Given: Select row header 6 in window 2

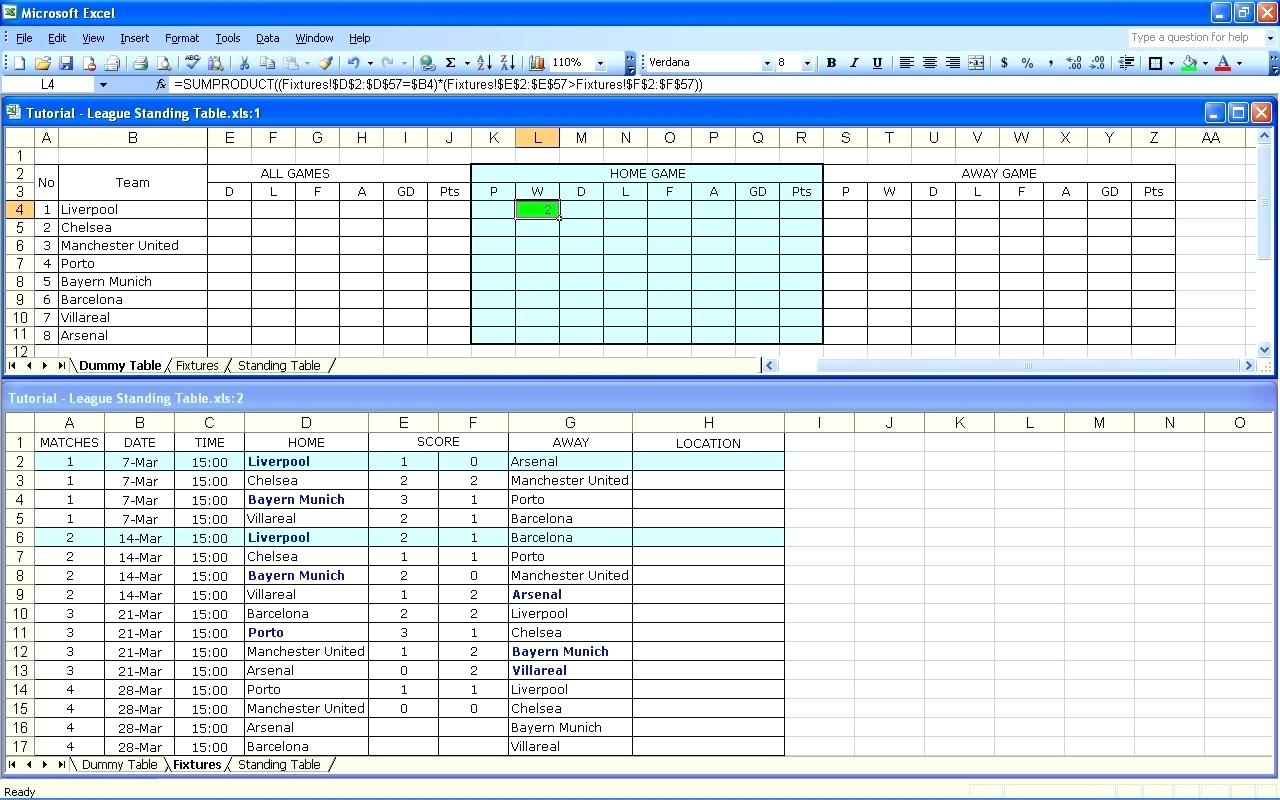Looking at the screenshot, I should pyautogui.click(x=19, y=538).
